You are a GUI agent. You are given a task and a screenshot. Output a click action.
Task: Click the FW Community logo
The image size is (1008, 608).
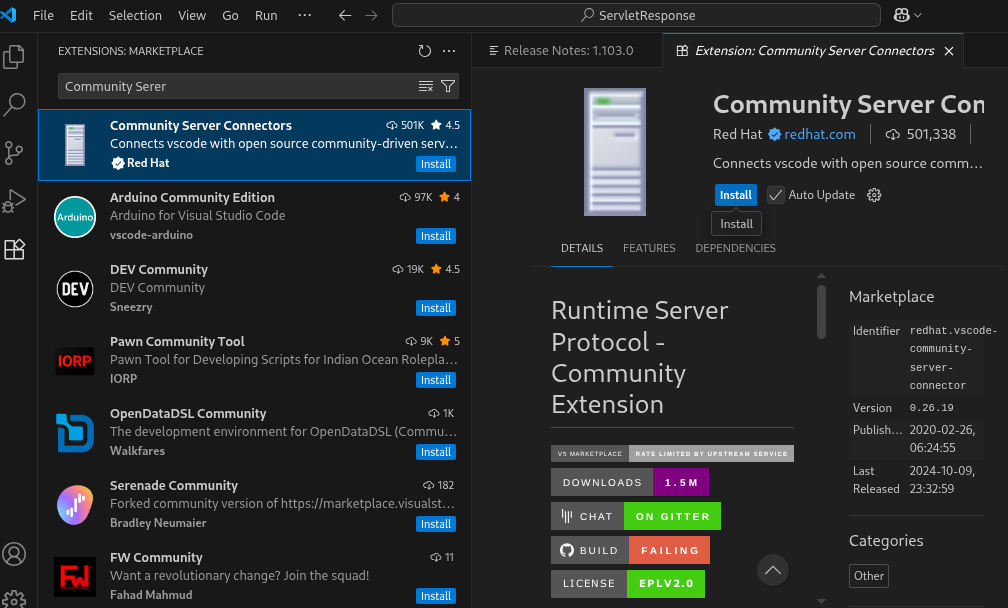75,577
